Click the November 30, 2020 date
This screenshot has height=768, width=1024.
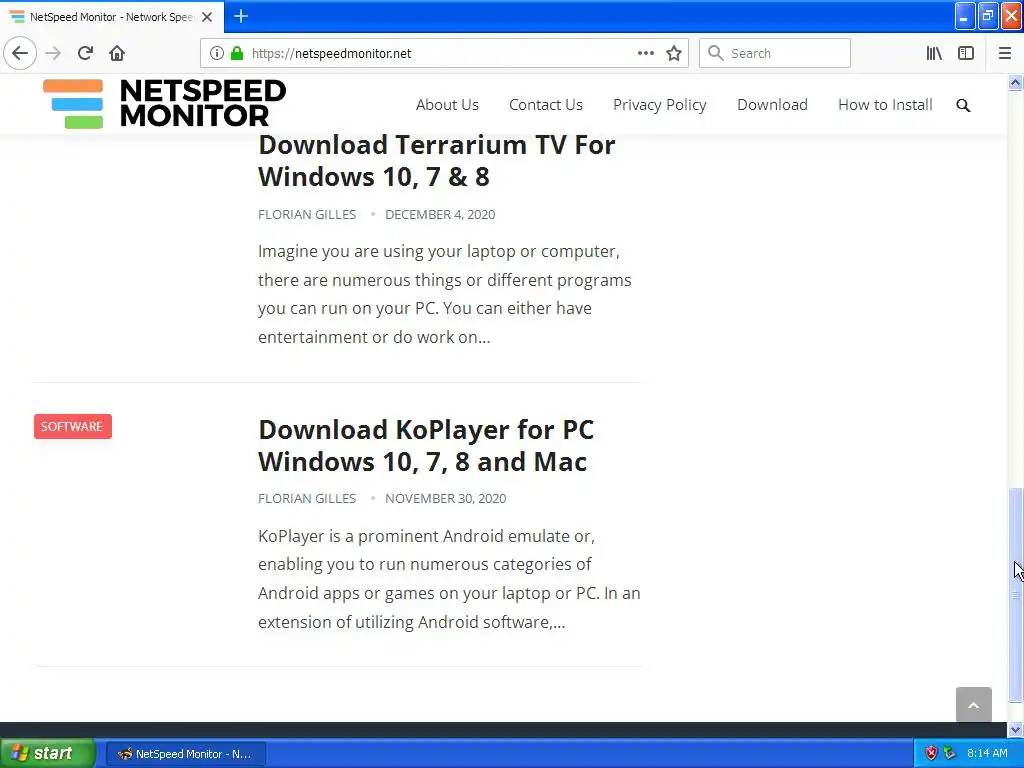tap(445, 498)
